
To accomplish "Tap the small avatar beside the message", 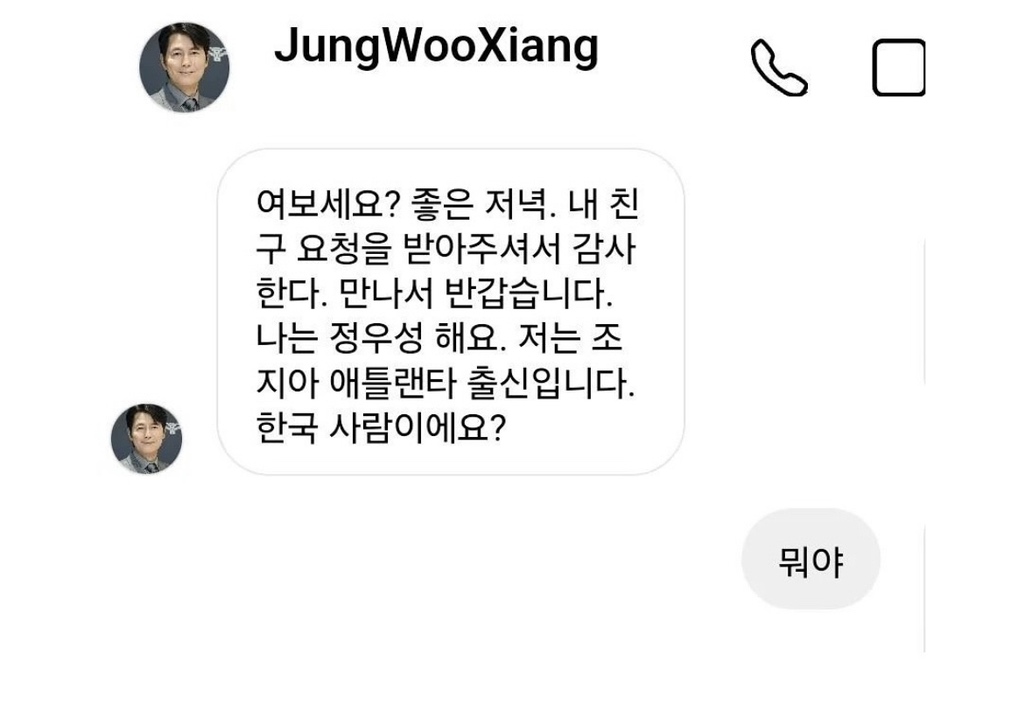I will [x=146, y=438].
